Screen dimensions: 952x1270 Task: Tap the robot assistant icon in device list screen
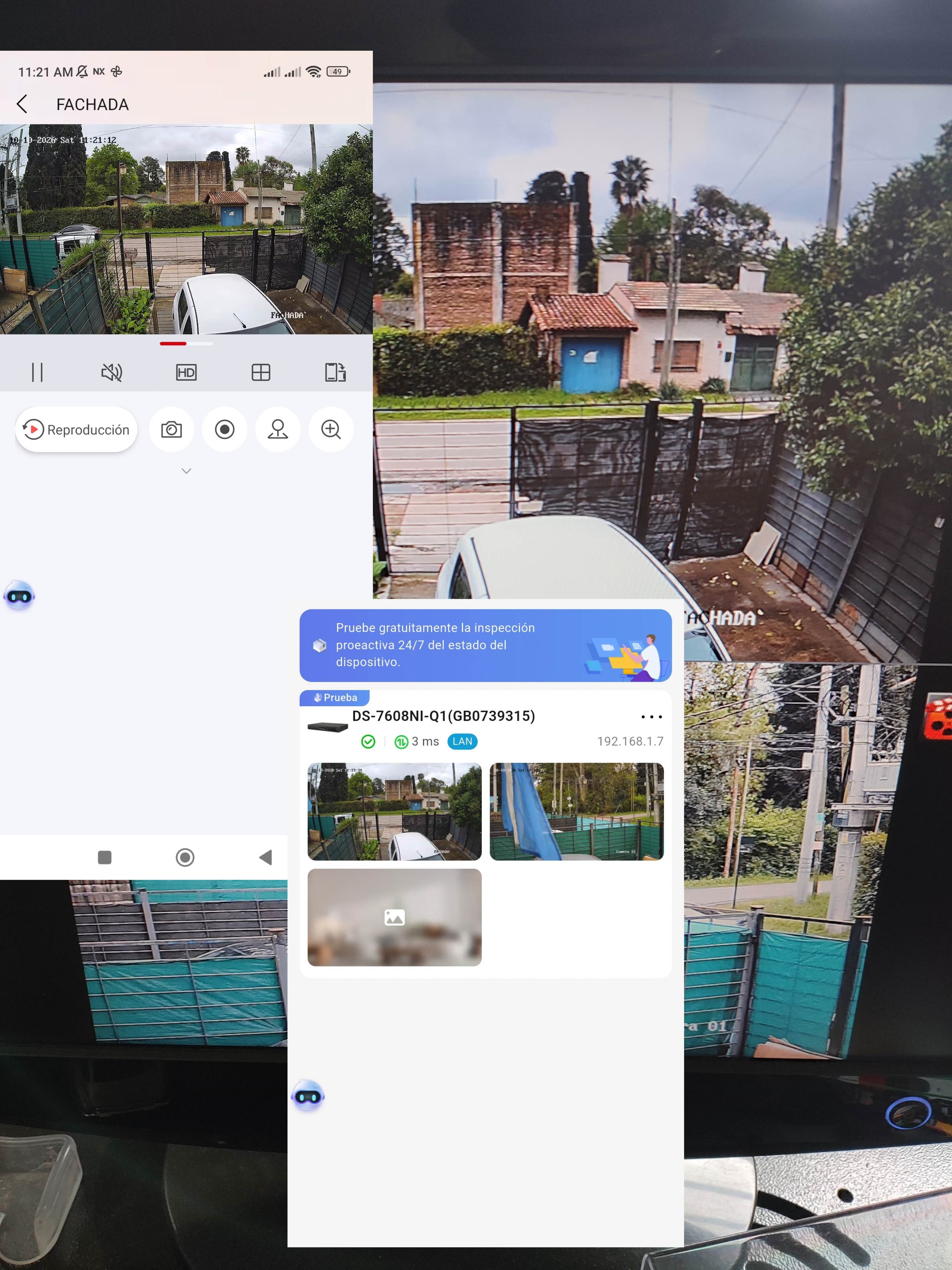pos(308,1096)
